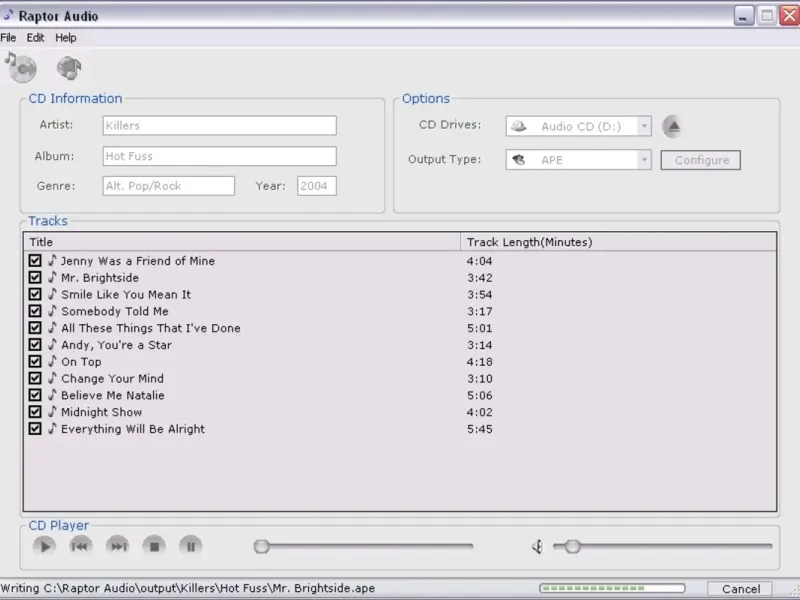Uncheck the Believe Me Natalie checkbox
The image size is (800, 600).
tap(35, 395)
